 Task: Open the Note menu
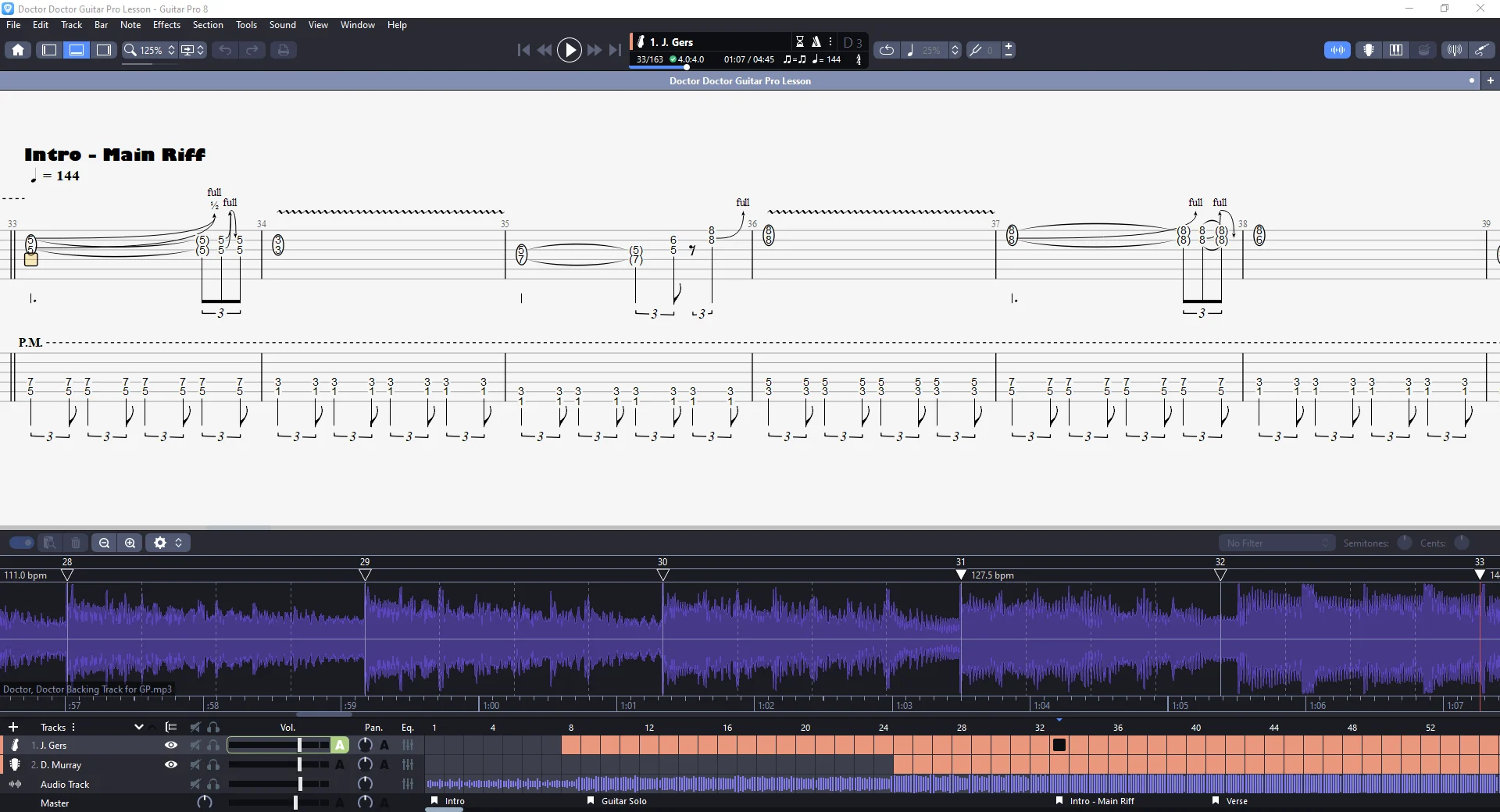coord(130,25)
